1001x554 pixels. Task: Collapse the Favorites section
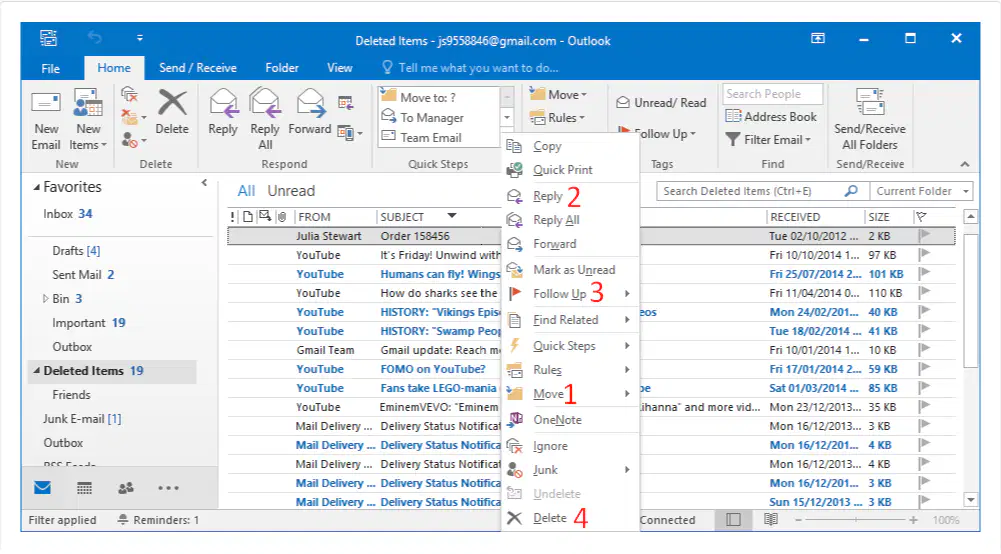click(x=36, y=188)
